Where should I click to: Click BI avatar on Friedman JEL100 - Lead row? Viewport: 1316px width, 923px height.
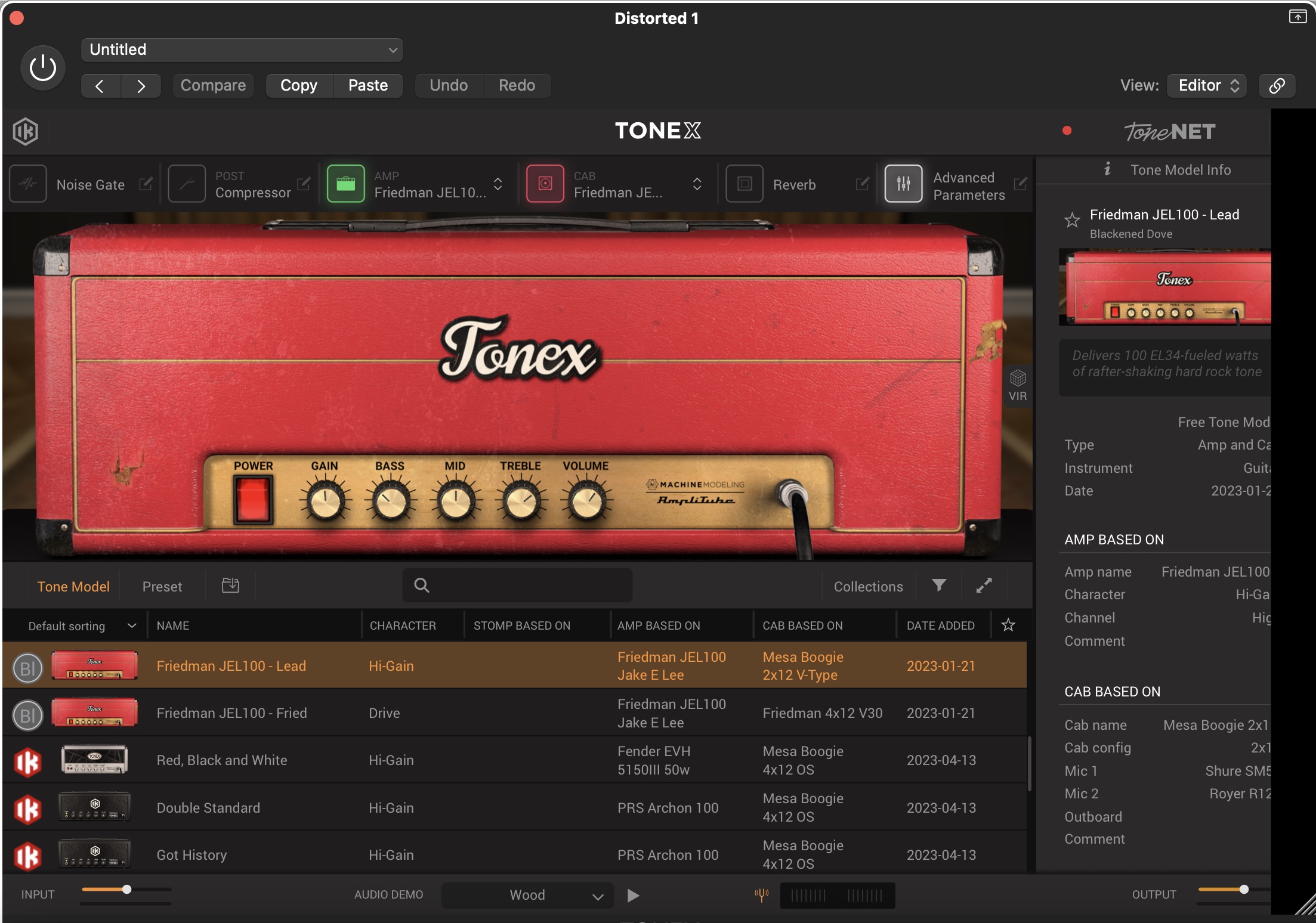27,668
